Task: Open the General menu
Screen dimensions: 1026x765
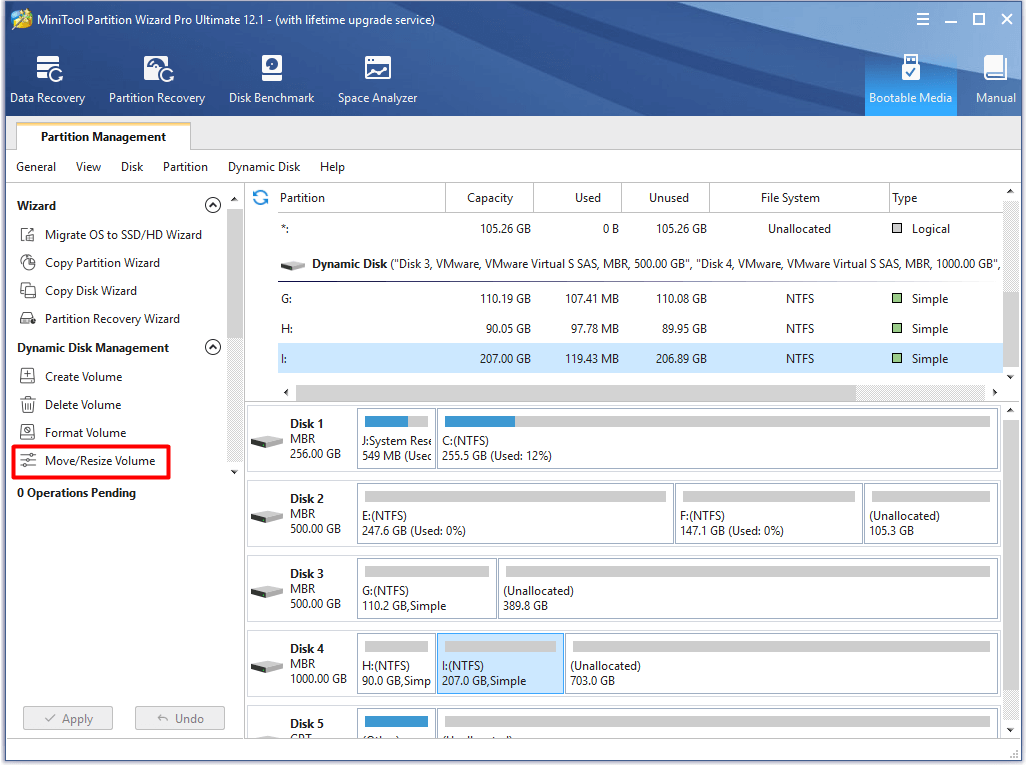Action: coord(36,167)
